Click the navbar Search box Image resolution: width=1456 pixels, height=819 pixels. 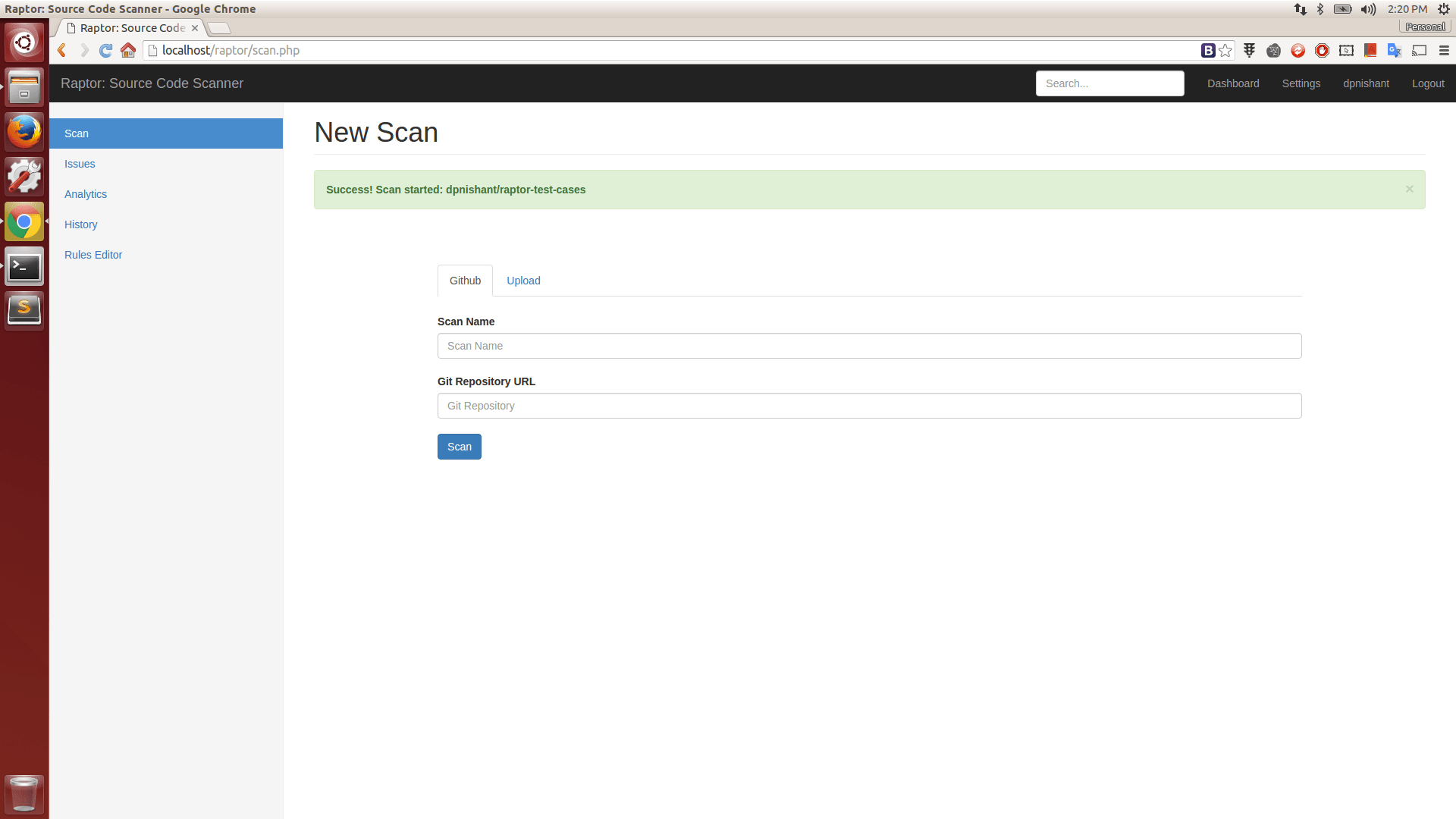pyautogui.click(x=1109, y=83)
